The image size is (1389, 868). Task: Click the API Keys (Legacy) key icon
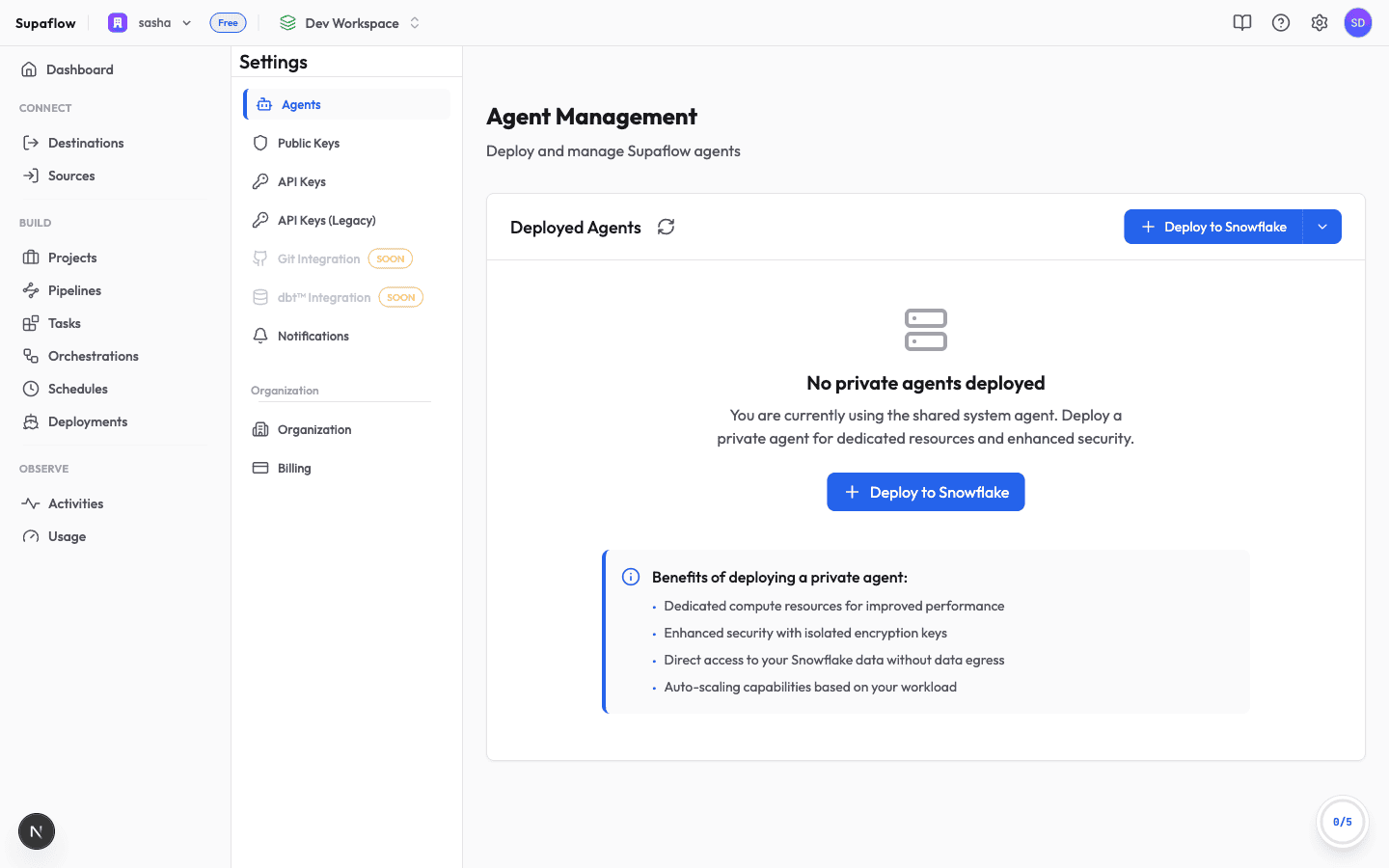pyautogui.click(x=260, y=220)
